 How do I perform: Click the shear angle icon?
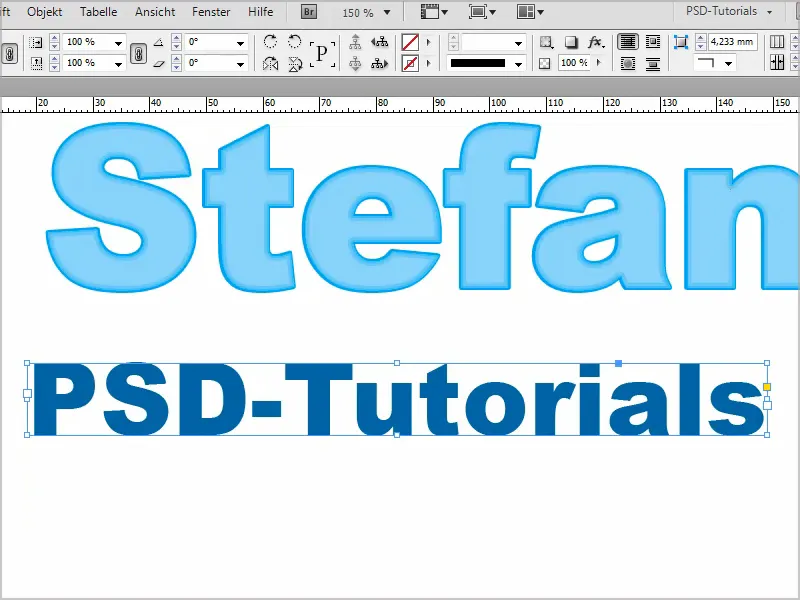pos(159,64)
